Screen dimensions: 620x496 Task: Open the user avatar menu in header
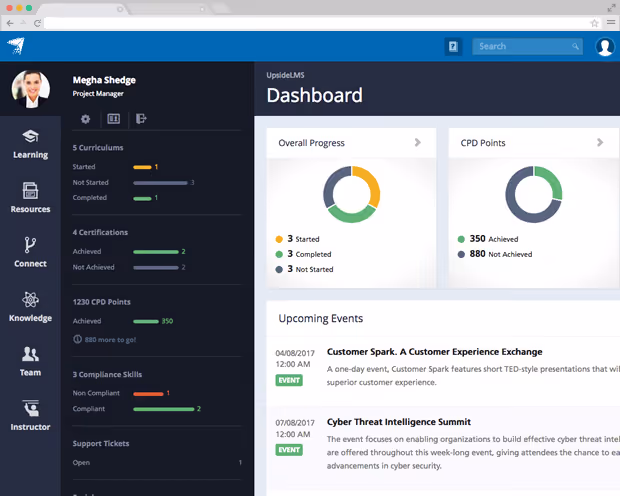tap(605, 47)
